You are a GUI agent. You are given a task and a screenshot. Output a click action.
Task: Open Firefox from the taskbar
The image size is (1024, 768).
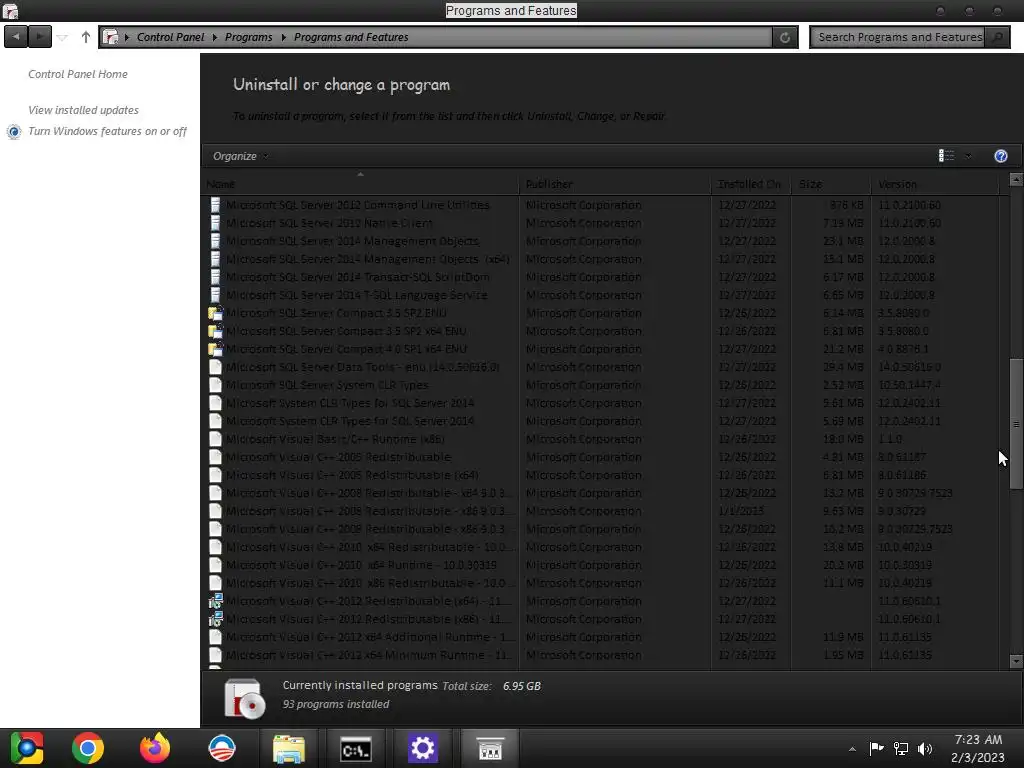155,748
